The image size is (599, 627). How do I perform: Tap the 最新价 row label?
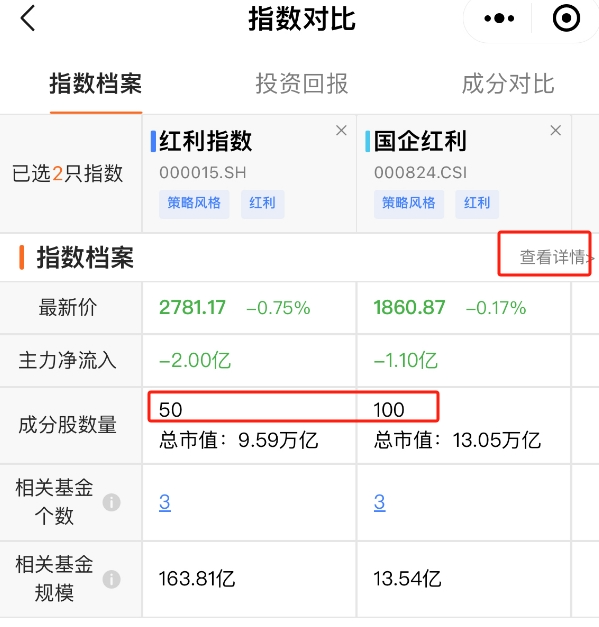click(68, 308)
